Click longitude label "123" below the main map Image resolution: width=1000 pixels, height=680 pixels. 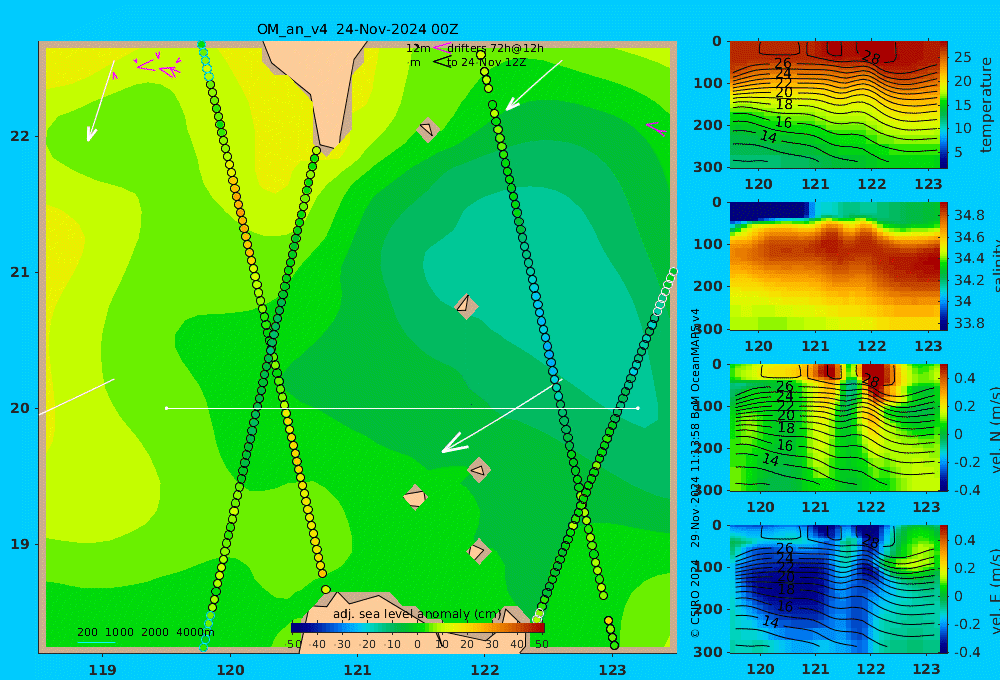point(612,670)
